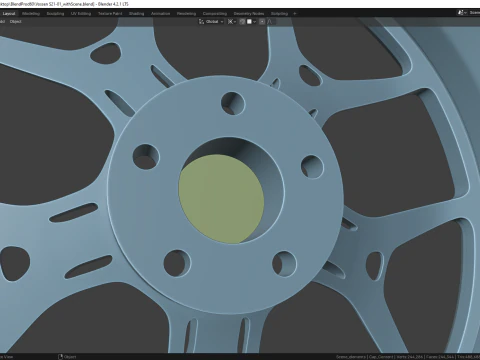Switch to the Modeling workspace tab
This screenshot has height=360, width=480.
31,14
